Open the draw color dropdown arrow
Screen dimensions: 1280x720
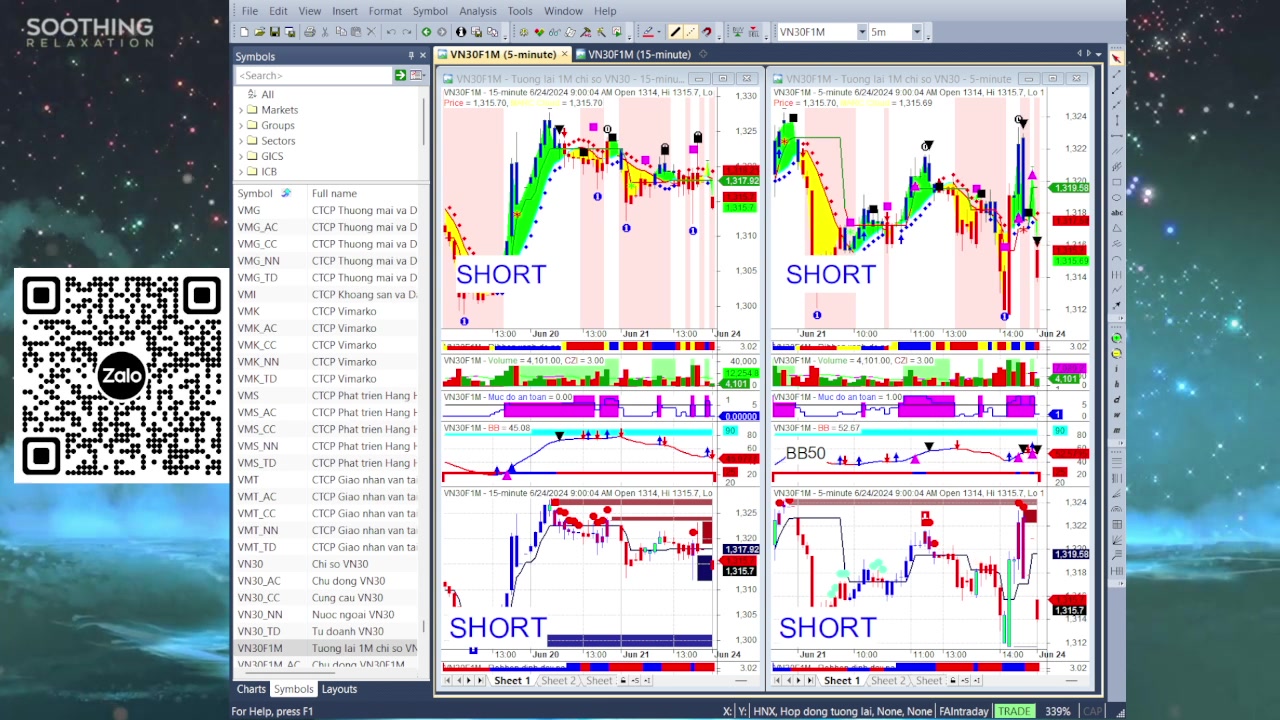660,32
